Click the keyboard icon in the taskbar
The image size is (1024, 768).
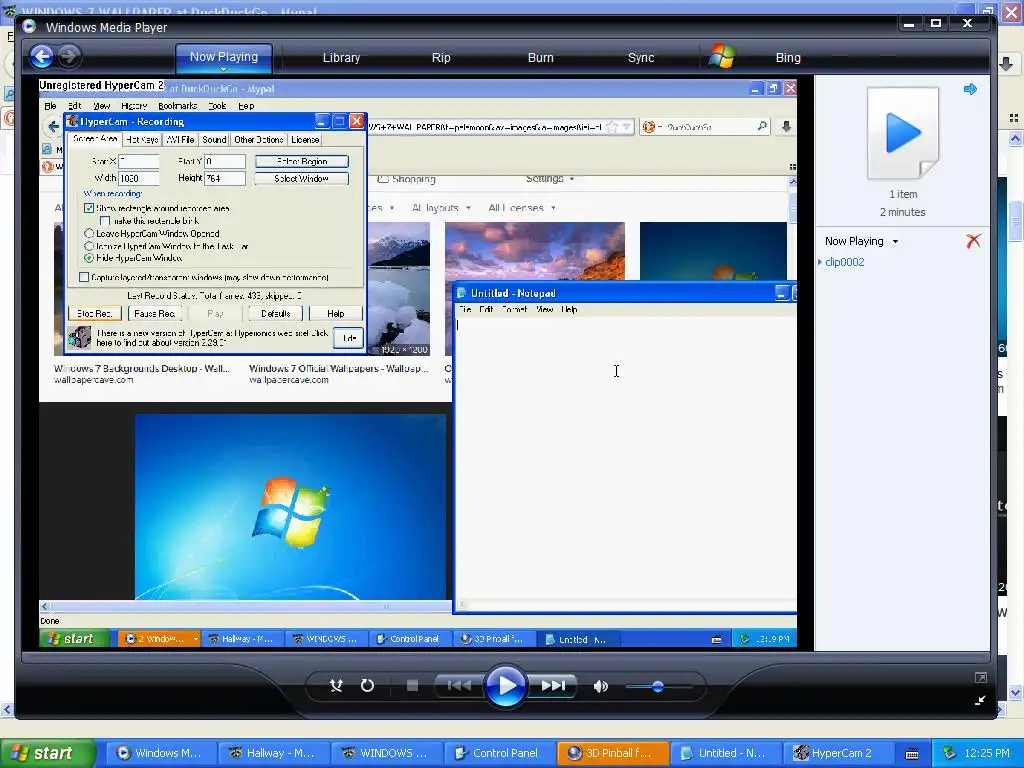[x=912, y=754]
